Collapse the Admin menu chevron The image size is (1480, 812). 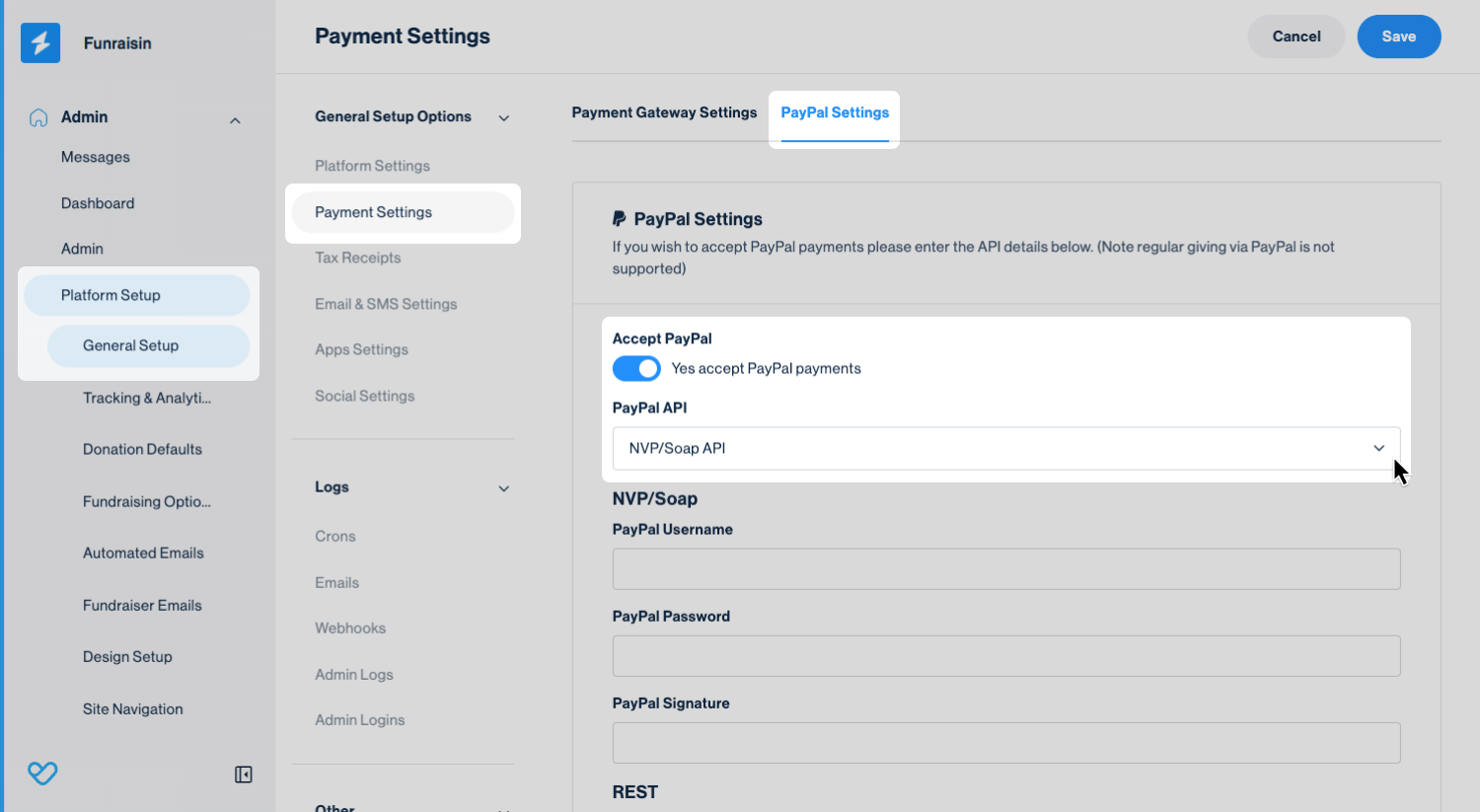point(235,120)
